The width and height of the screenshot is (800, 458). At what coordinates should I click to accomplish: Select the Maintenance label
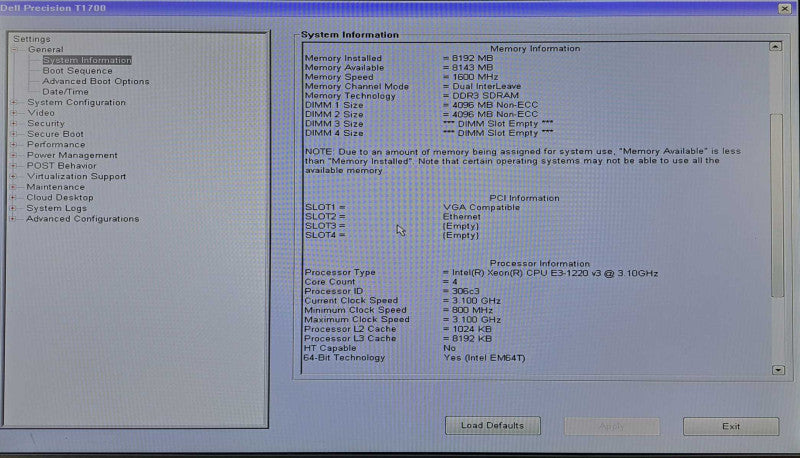tap(56, 187)
